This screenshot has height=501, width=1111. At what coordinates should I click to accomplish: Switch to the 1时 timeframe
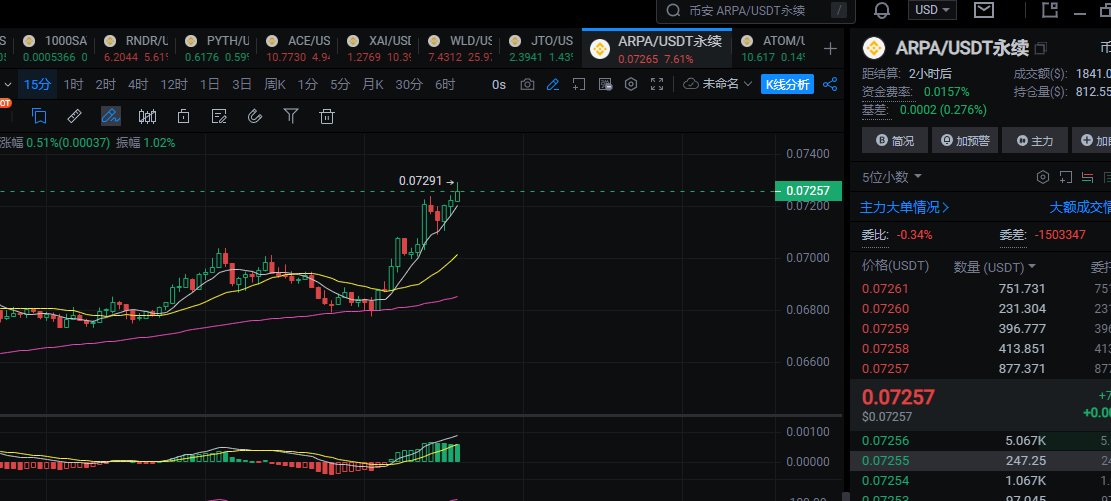coord(73,84)
